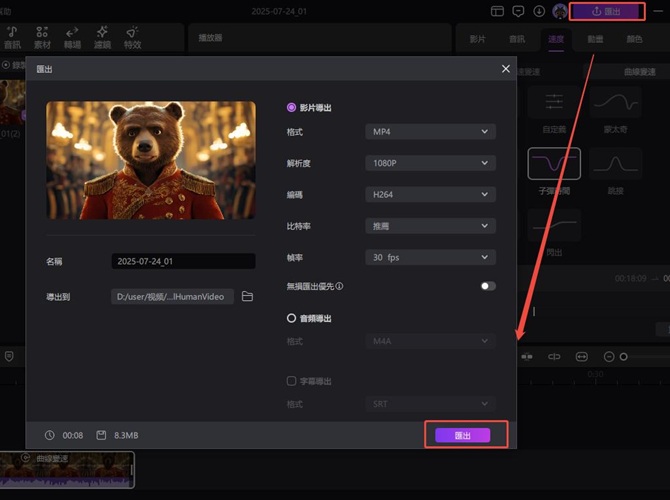This screenshot has width=670, height=500.
Task: Click the 名稱 field with 2025-07-24_01
Action: click(x=183, y=261)
